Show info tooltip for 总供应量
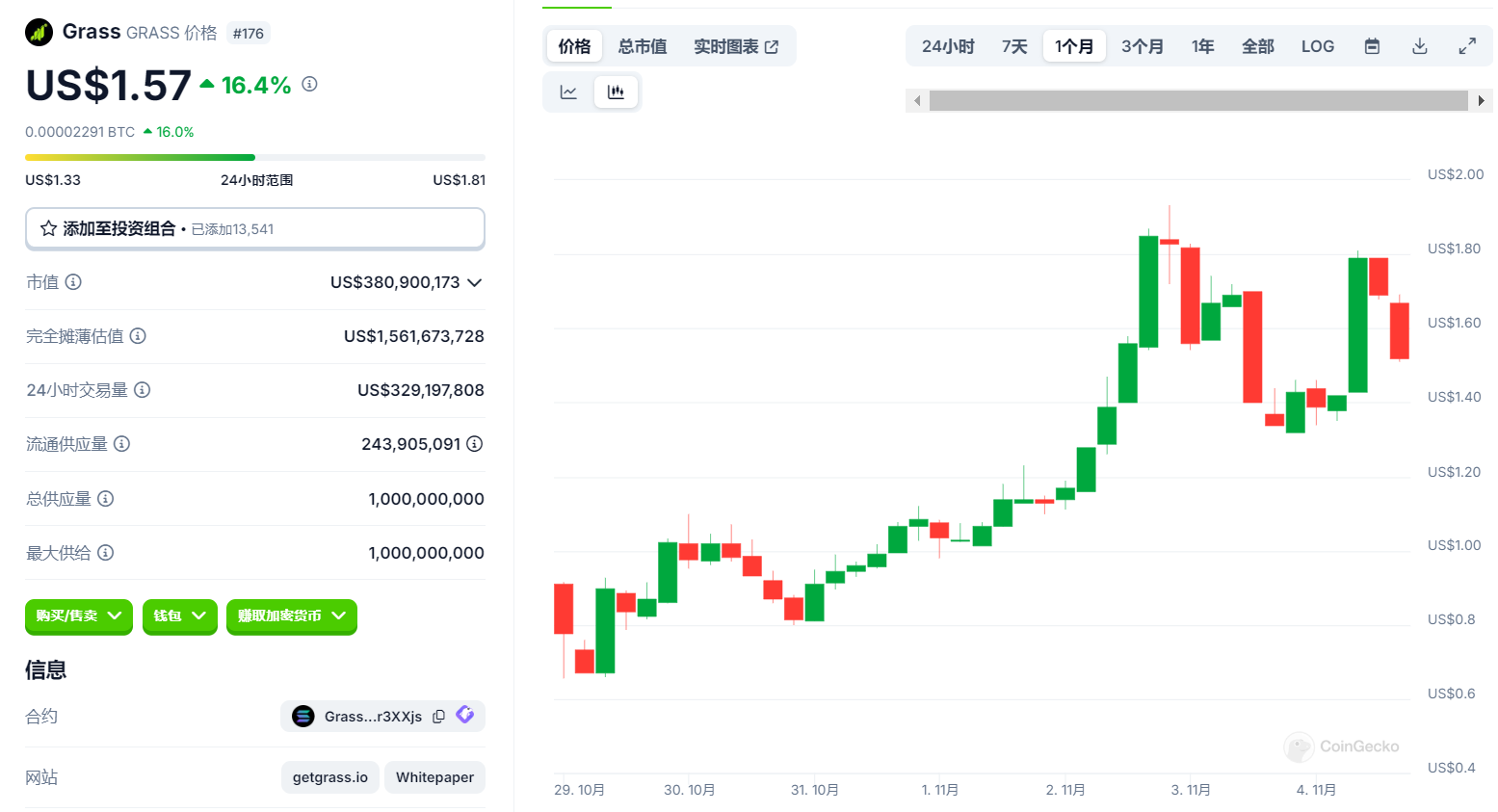1498x812 pixels. 106,499
